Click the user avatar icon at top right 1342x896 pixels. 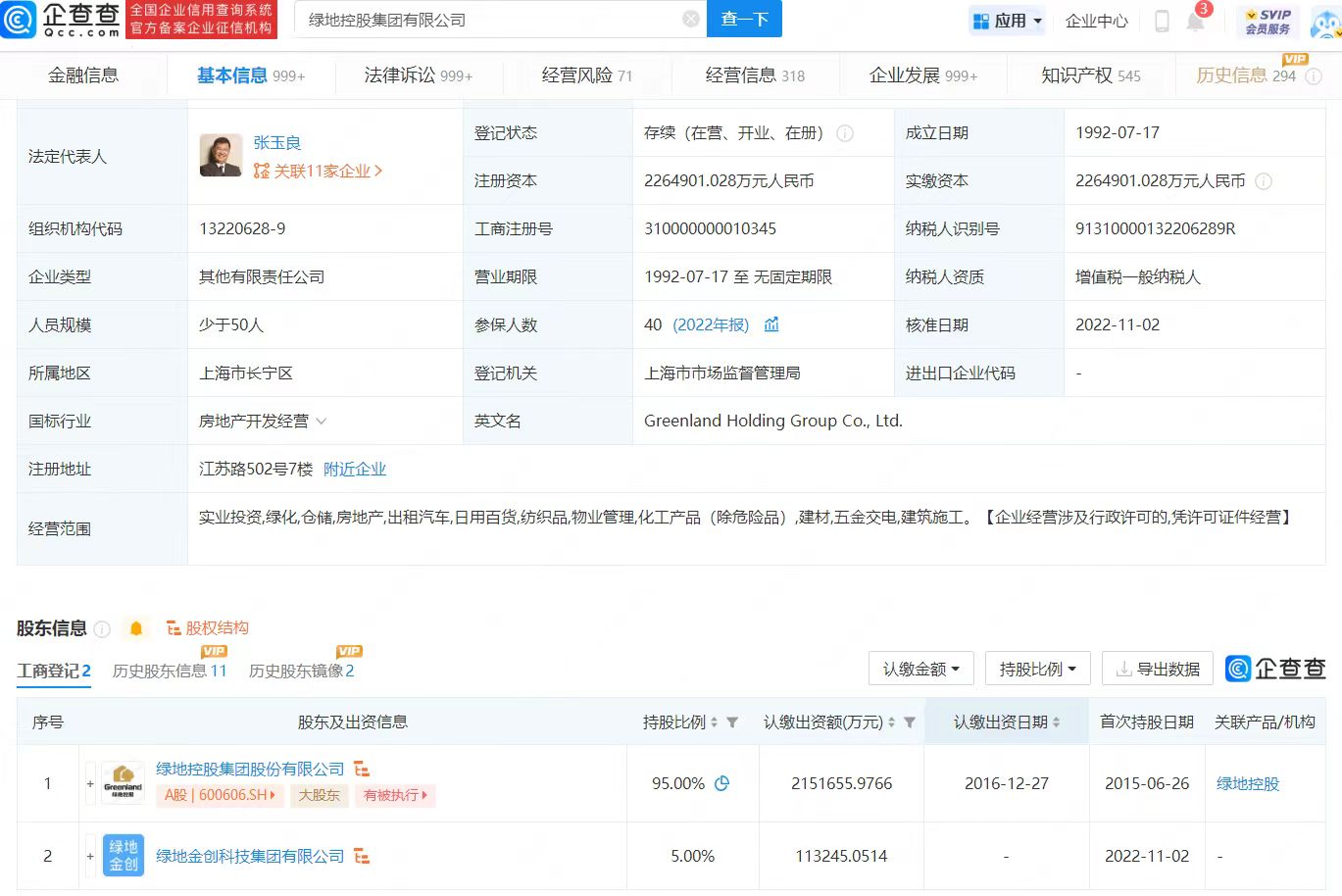[1325, 23]
